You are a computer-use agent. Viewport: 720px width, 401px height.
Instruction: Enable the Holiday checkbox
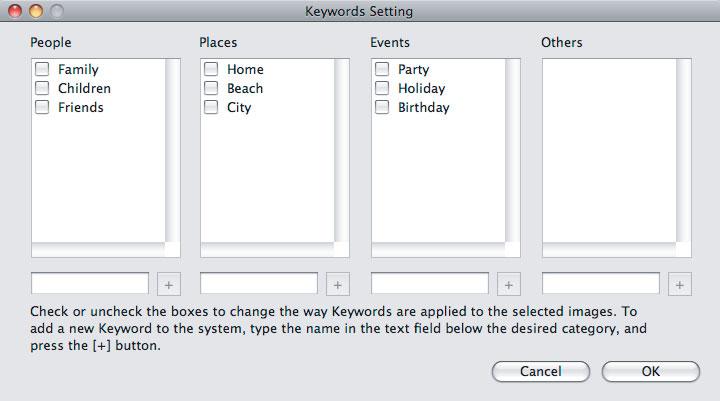coord(382,88)
